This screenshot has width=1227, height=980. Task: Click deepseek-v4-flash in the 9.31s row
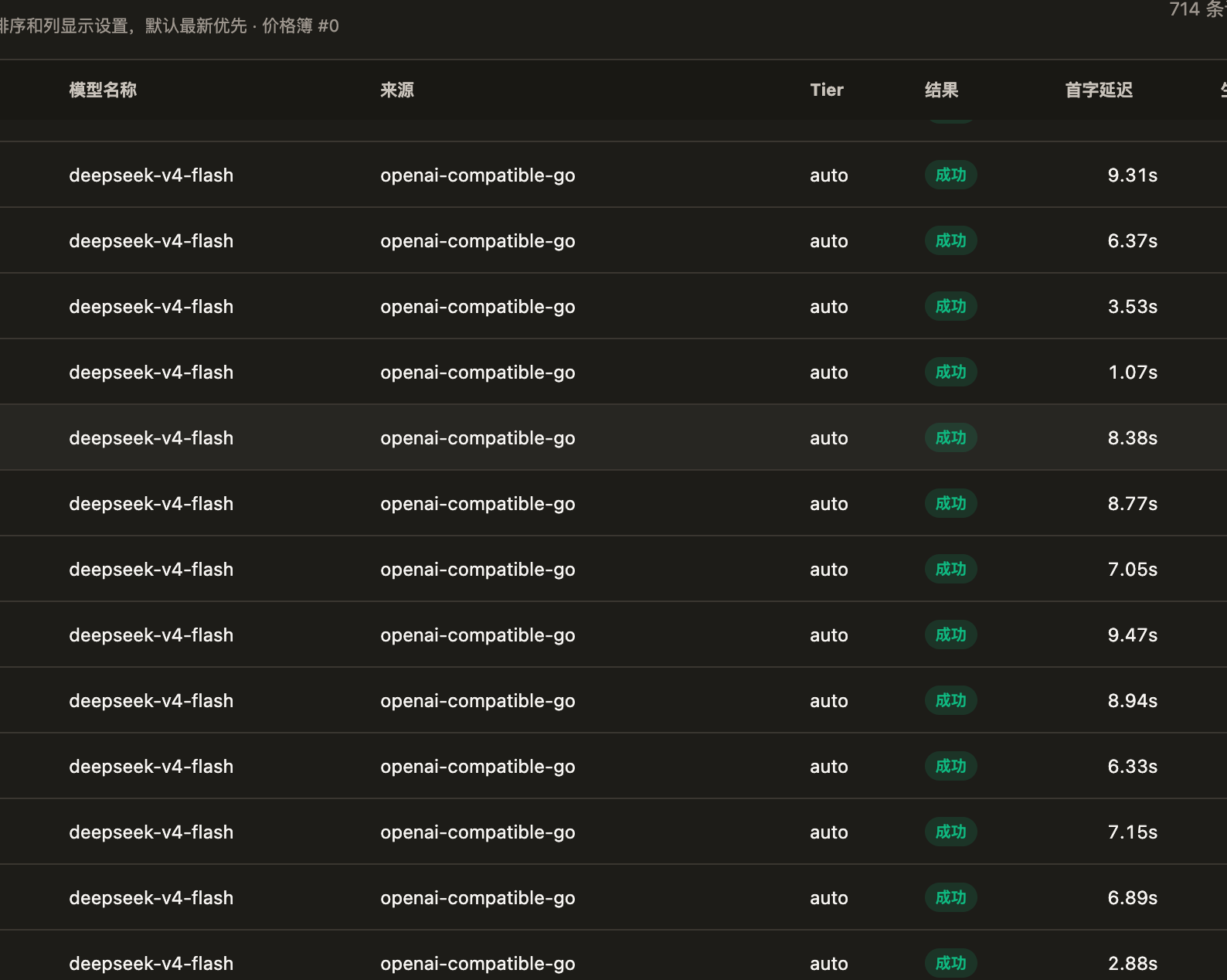[151, 175]
